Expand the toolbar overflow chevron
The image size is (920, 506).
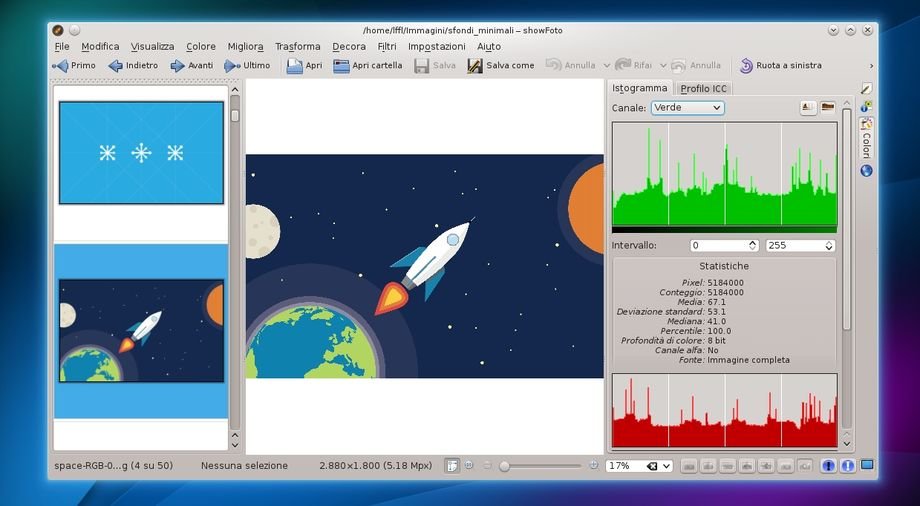pyautogui.click(x=871, y=66)
